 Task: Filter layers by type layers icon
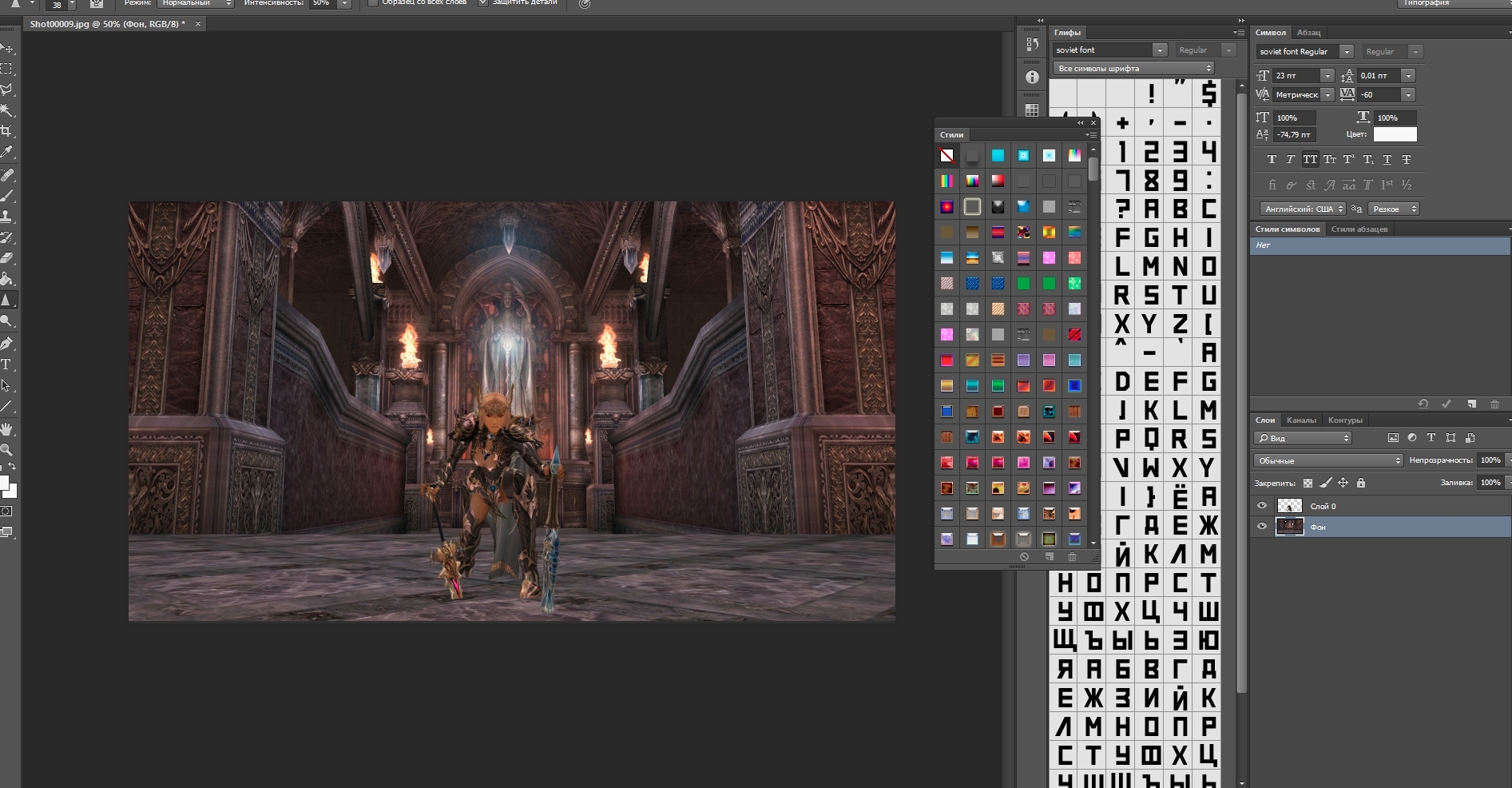(1431, 438)
